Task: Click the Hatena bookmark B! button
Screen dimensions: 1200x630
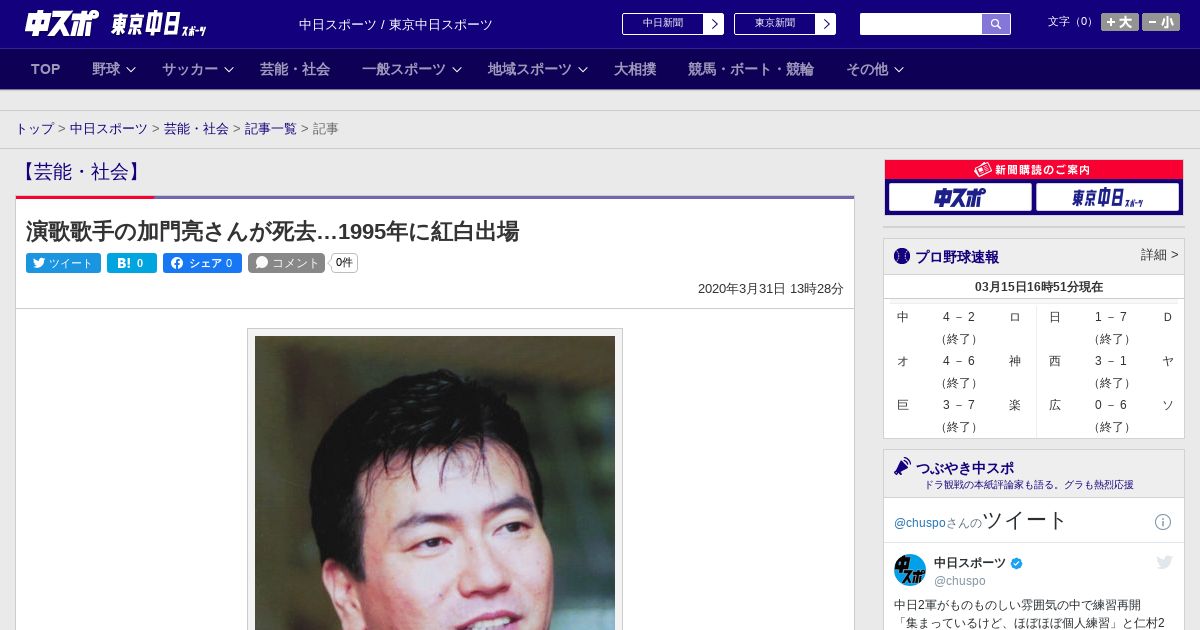Action: [x=132, y=263]
